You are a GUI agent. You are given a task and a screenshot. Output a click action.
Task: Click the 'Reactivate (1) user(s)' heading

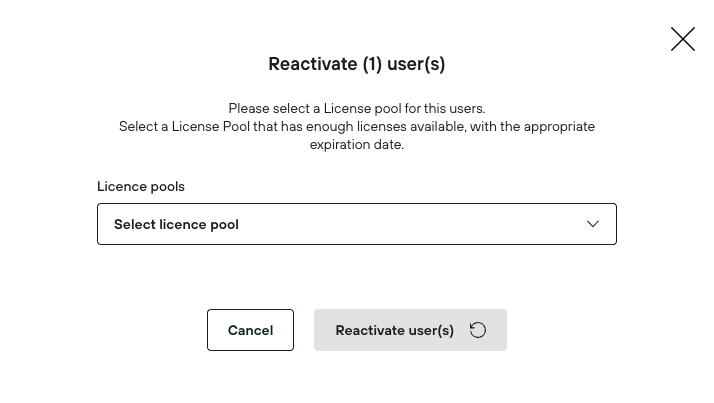[x=356, y=64]
